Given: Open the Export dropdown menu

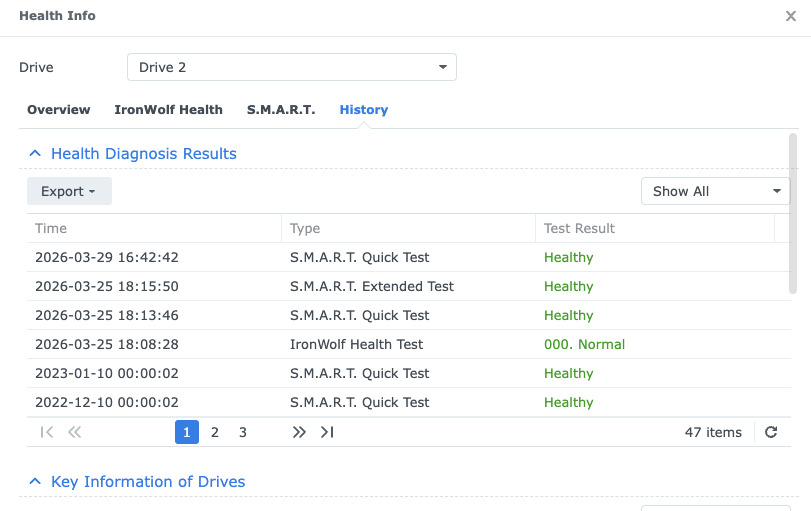Looking at the screenshot, I should tap(69, 191).
